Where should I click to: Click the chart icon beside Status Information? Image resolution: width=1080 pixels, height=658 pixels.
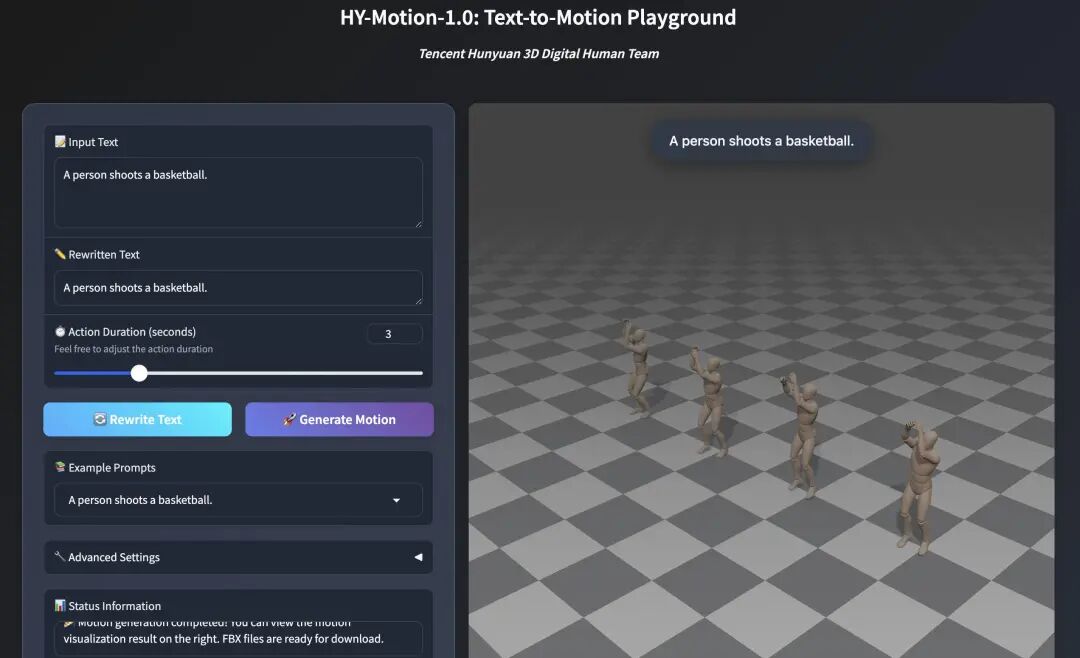click(x=60, y=605)
